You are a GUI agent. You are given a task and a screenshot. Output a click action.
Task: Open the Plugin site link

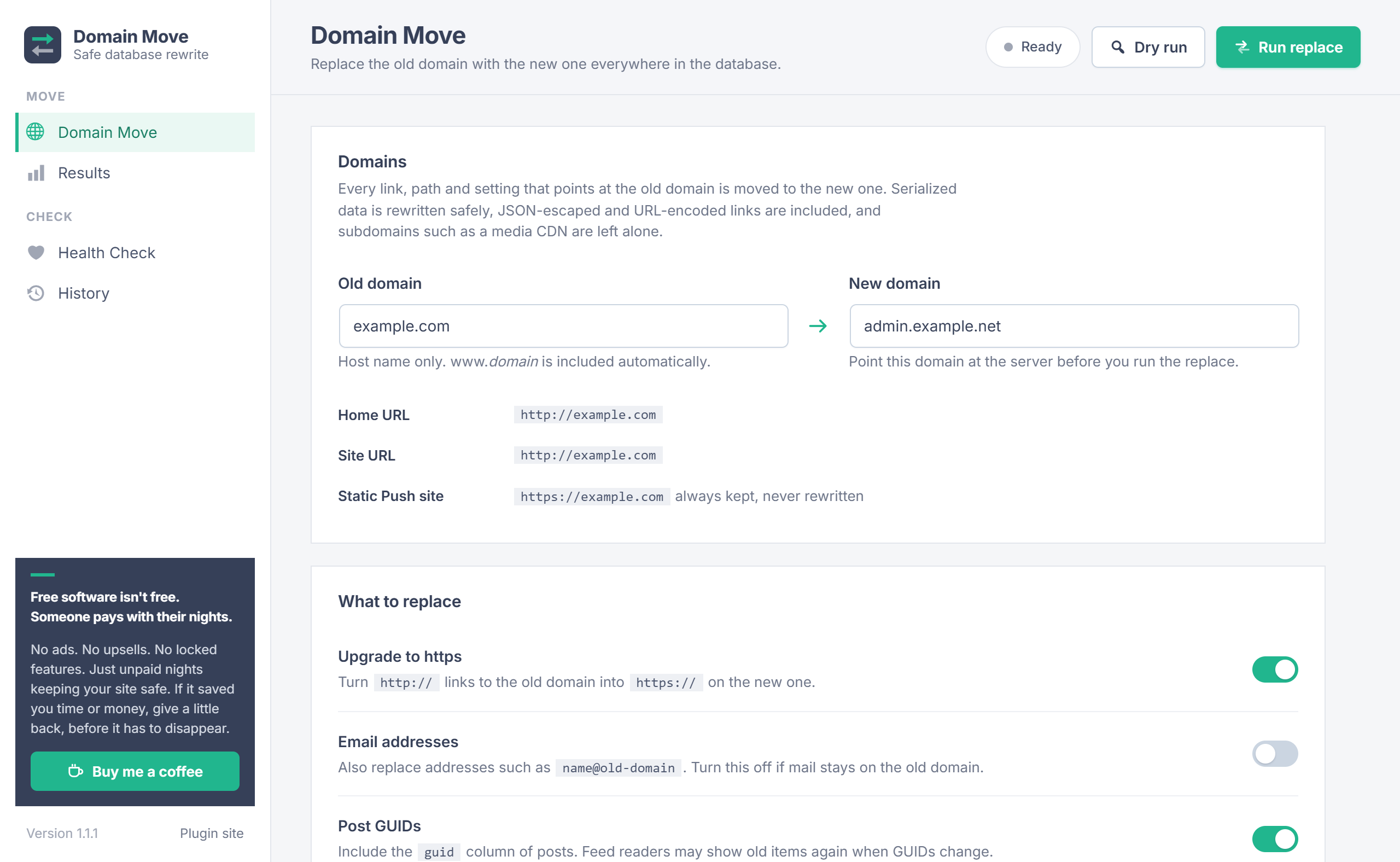coord(212,833)
